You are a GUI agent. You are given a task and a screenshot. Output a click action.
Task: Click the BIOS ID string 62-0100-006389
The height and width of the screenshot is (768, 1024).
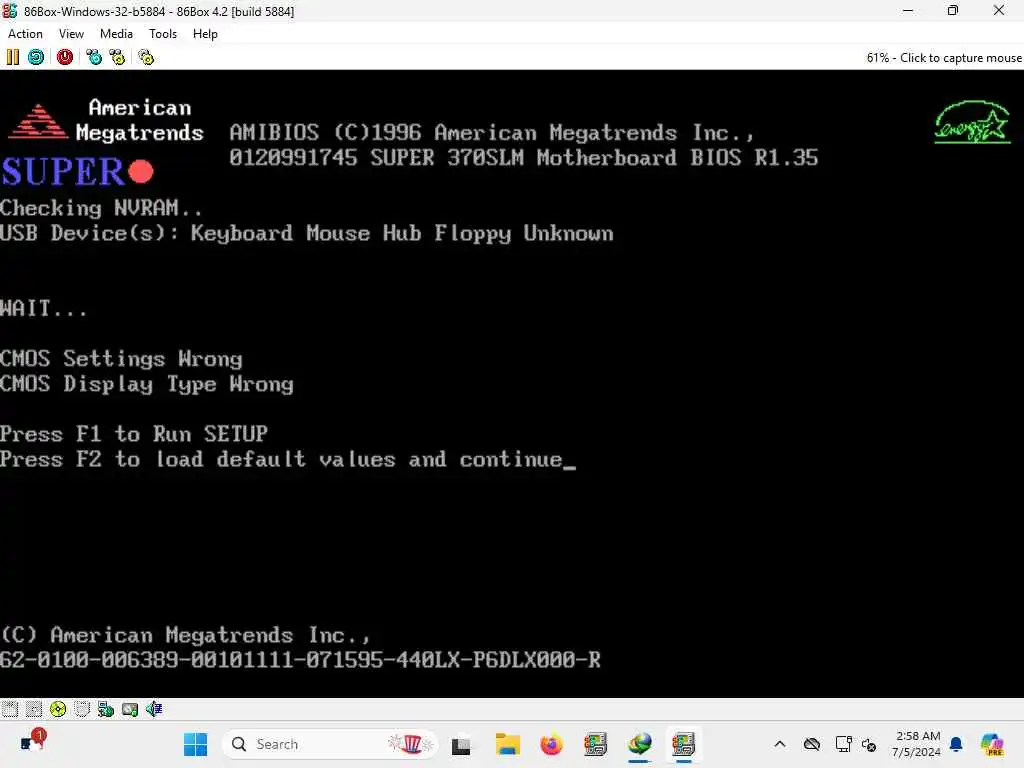pos(300,660)
